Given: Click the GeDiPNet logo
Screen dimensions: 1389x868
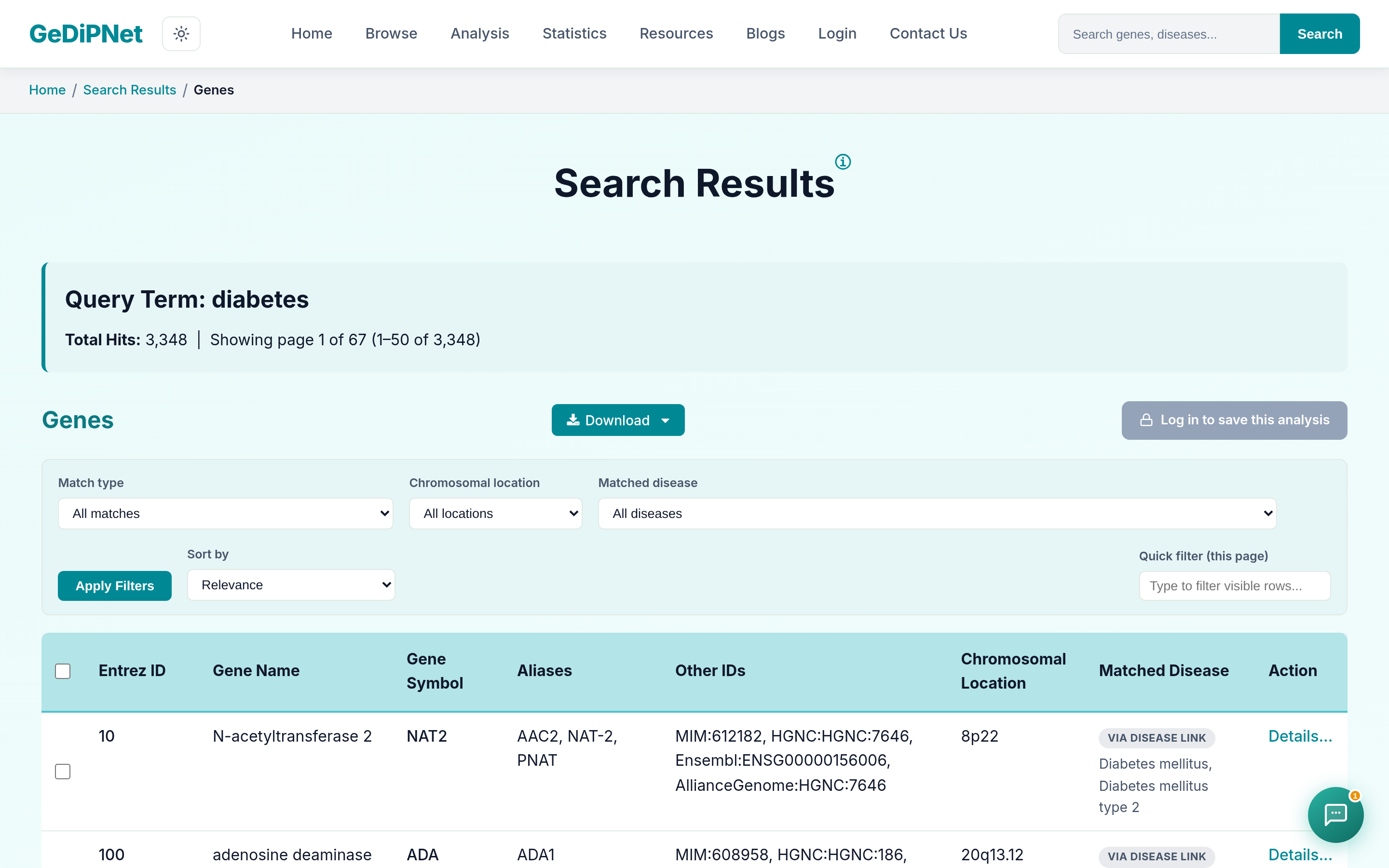Looking at the screenshot, I should pyautogui.click(x=86, y=34).
